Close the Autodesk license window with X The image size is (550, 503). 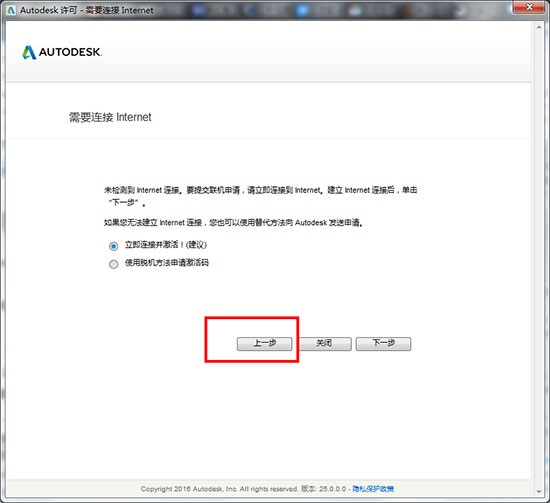click(529, 7)
